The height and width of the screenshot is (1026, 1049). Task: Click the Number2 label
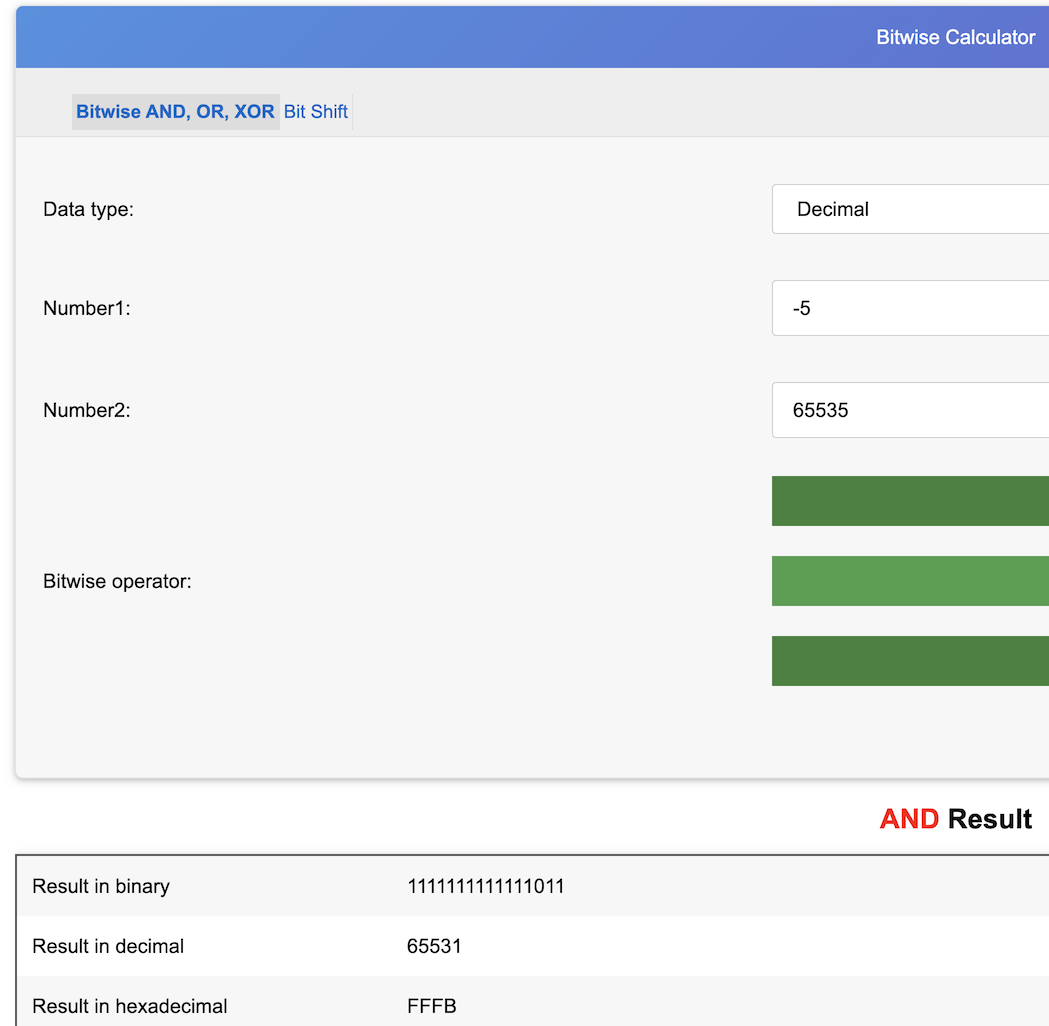point(87,410)
